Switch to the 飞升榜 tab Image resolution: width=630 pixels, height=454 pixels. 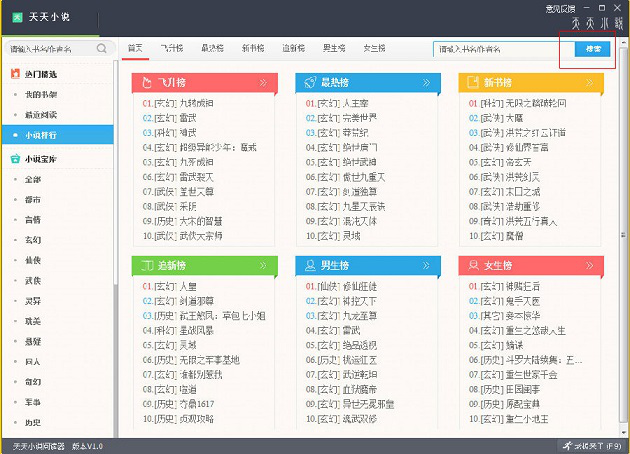(x=172, y=48)
